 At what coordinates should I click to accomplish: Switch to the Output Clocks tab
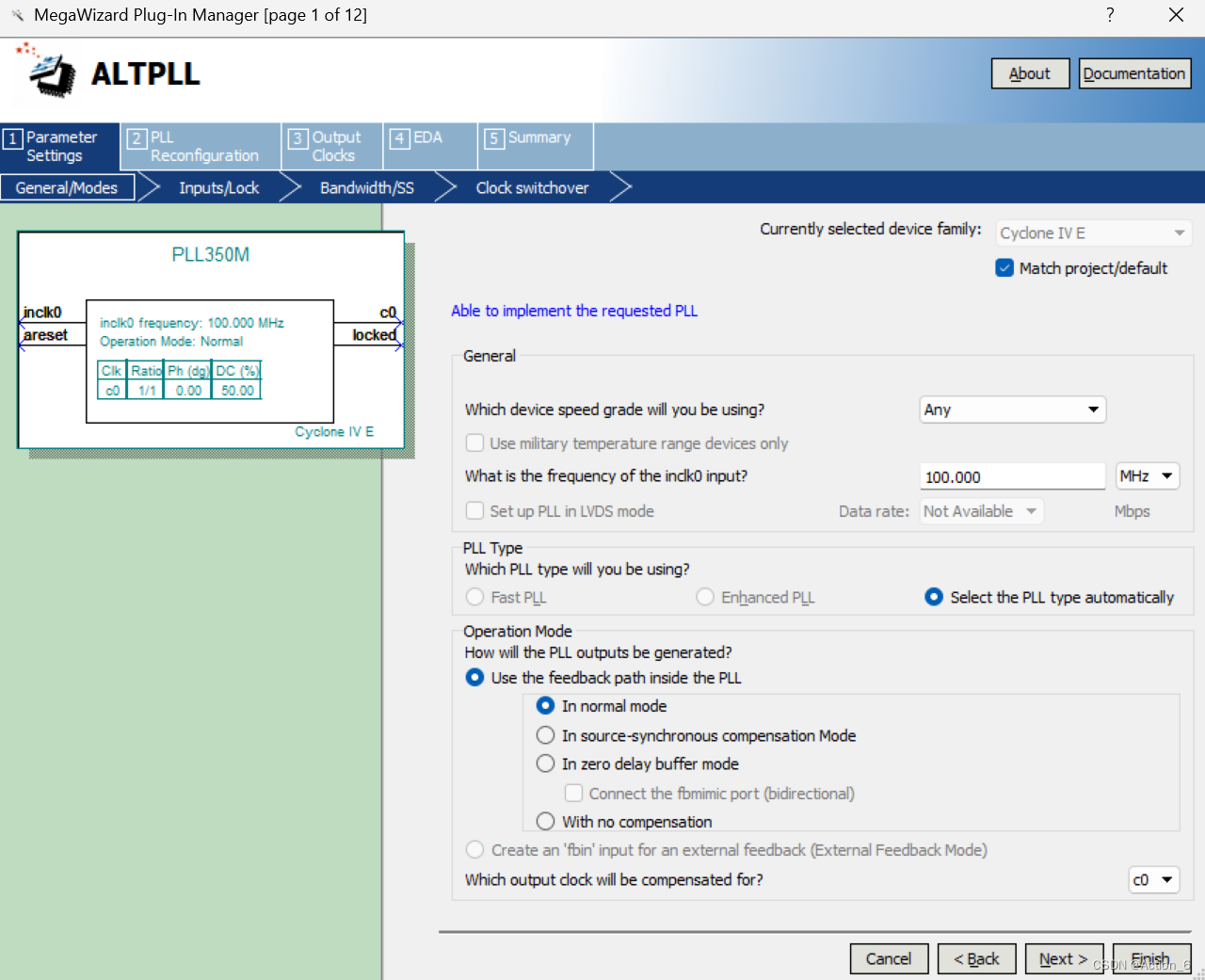click(x=332, y=147)
